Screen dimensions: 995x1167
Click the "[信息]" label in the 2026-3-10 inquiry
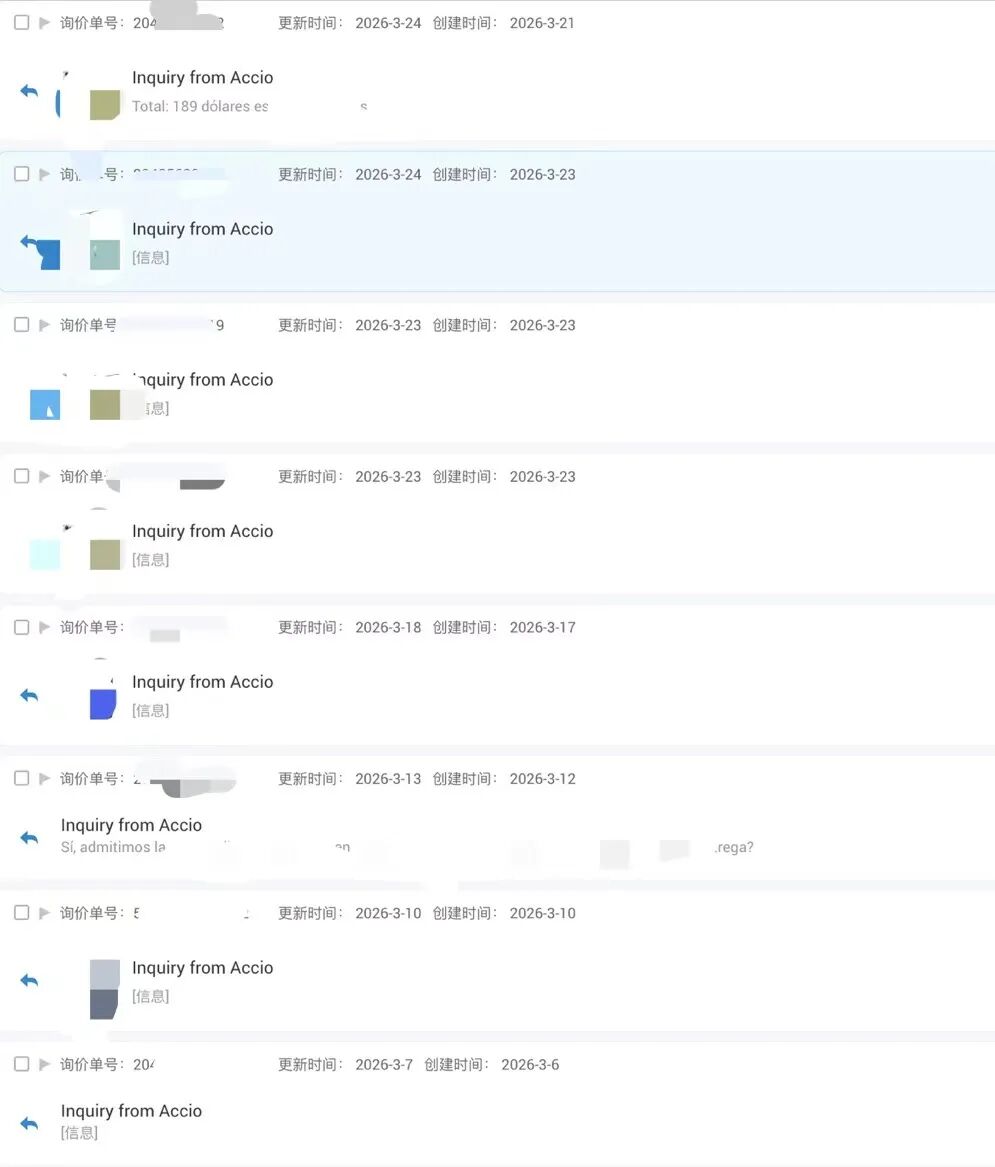150,997
